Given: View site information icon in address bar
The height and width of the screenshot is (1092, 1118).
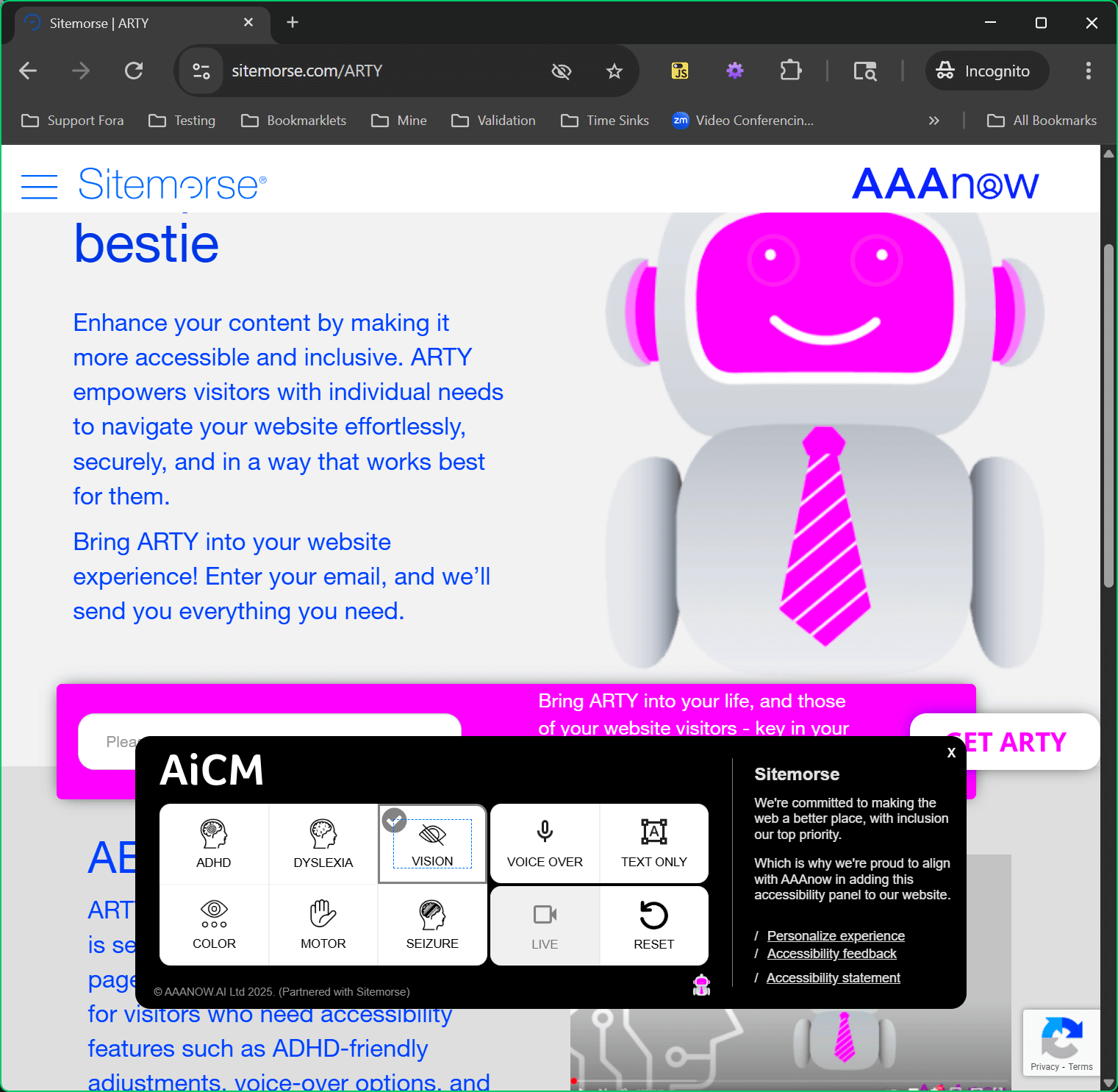Looking at the screenshot, I should [x=201, y=71].
